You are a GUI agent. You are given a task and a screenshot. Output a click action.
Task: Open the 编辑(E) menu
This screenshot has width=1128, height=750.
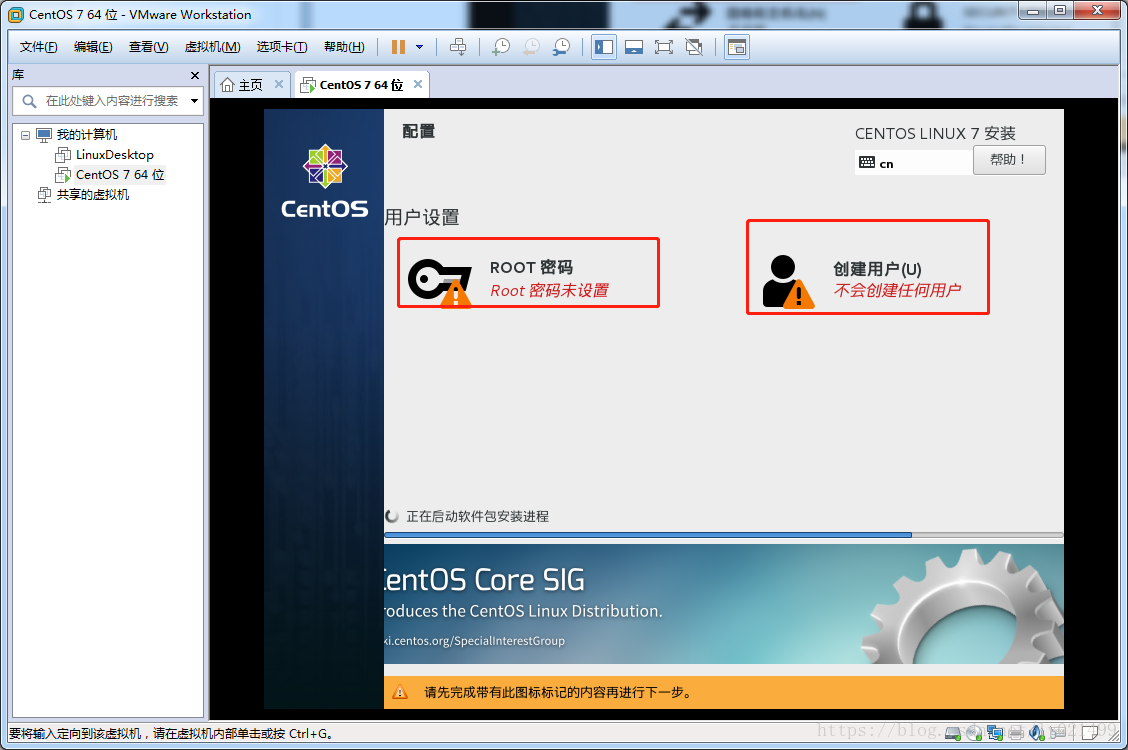pos(93,47)
